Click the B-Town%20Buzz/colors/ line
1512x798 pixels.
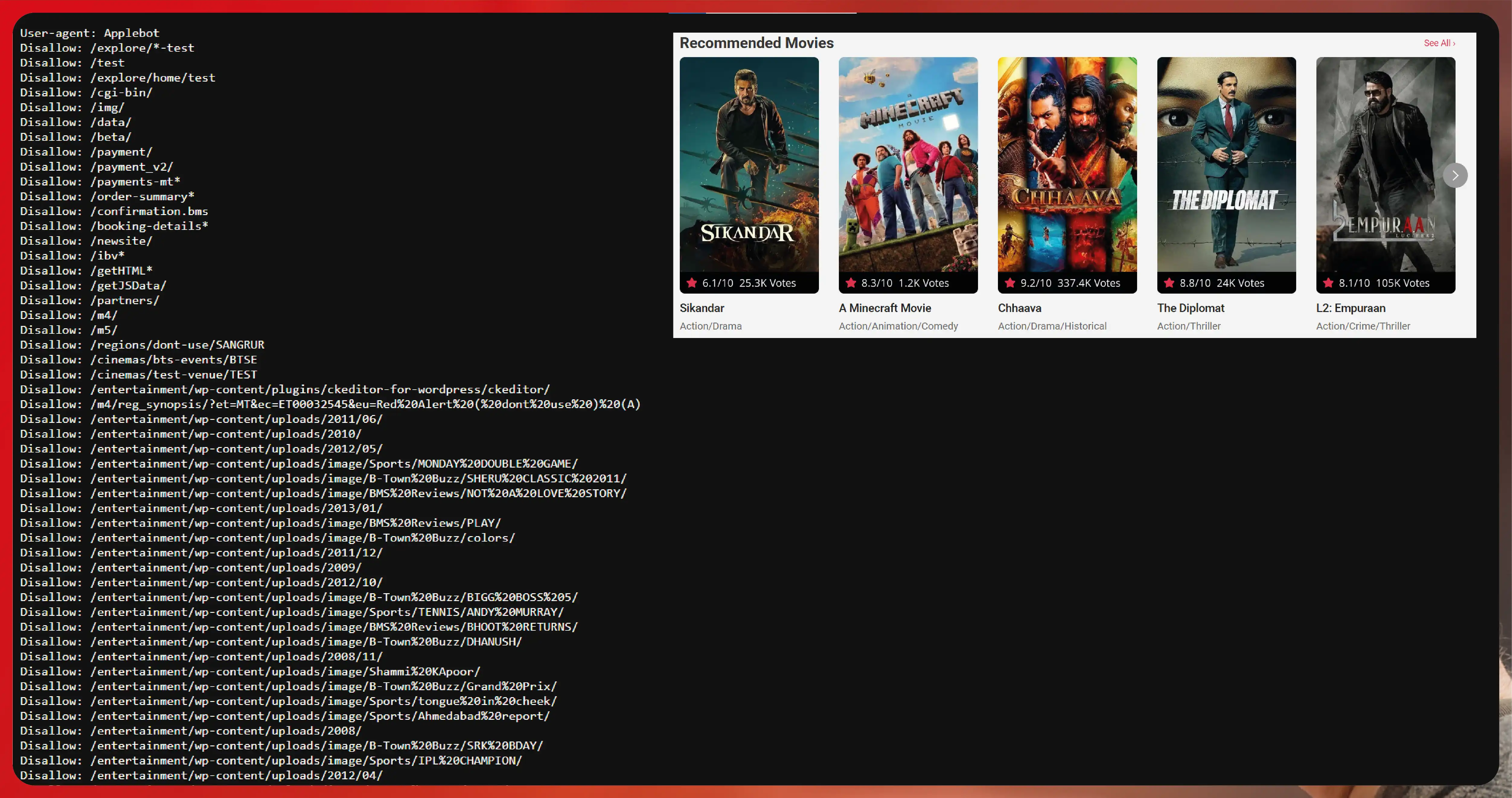[x=268, y=538]
